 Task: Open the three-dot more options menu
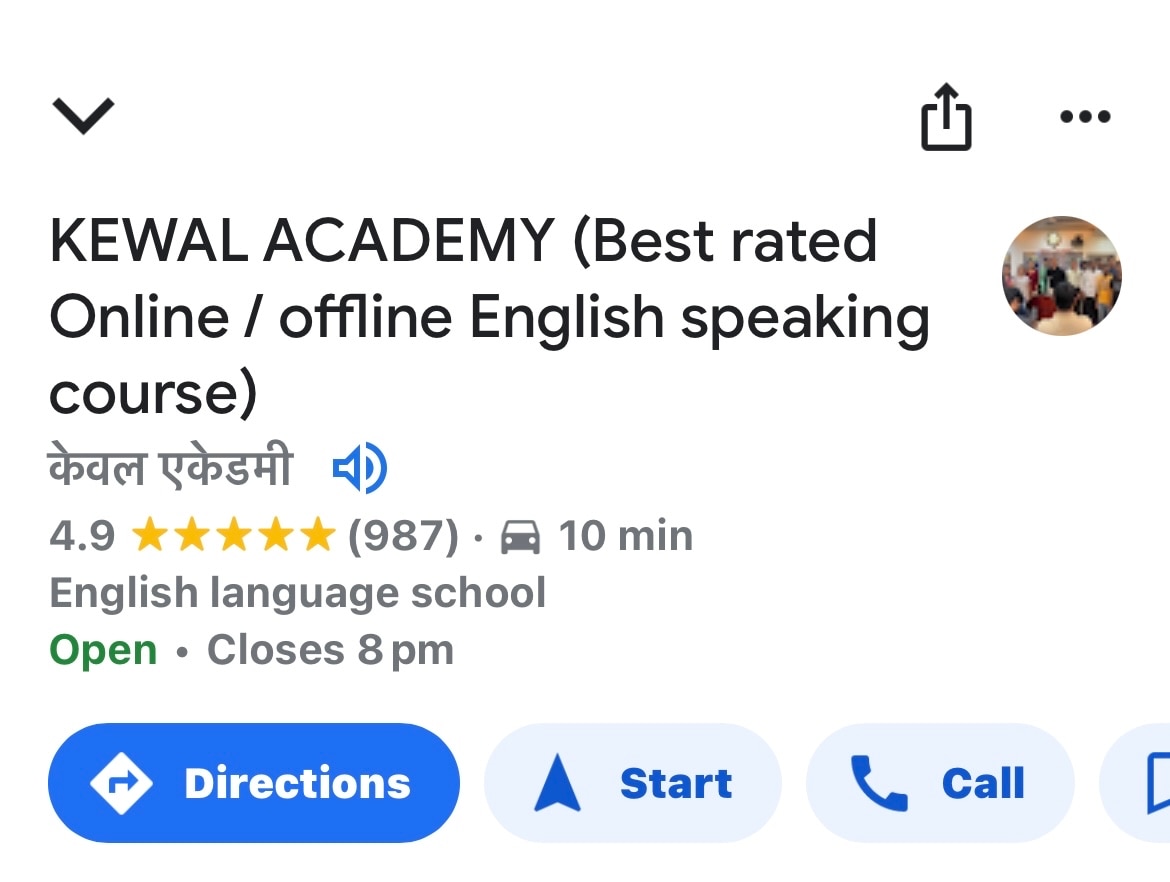pos(1084,117)
